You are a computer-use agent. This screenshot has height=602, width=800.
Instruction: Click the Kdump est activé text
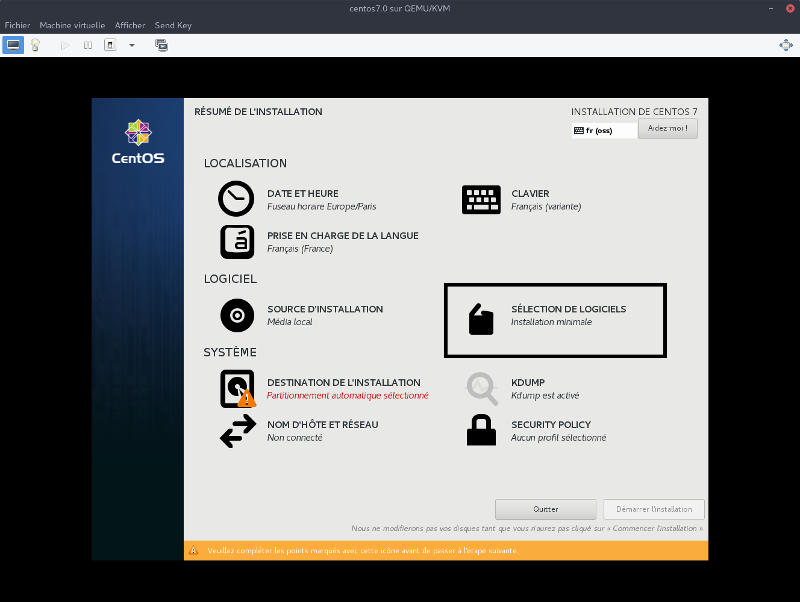click(545, 395)
